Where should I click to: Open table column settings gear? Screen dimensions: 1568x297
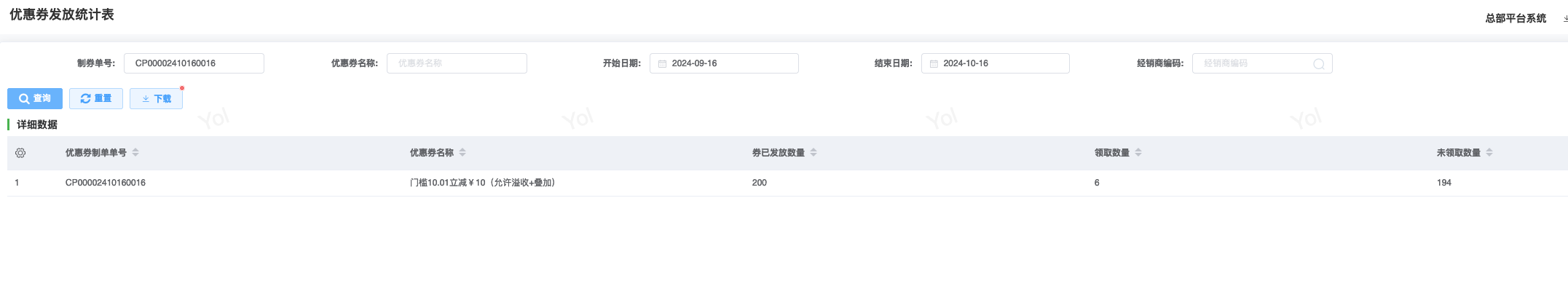(x=20, y=153)
